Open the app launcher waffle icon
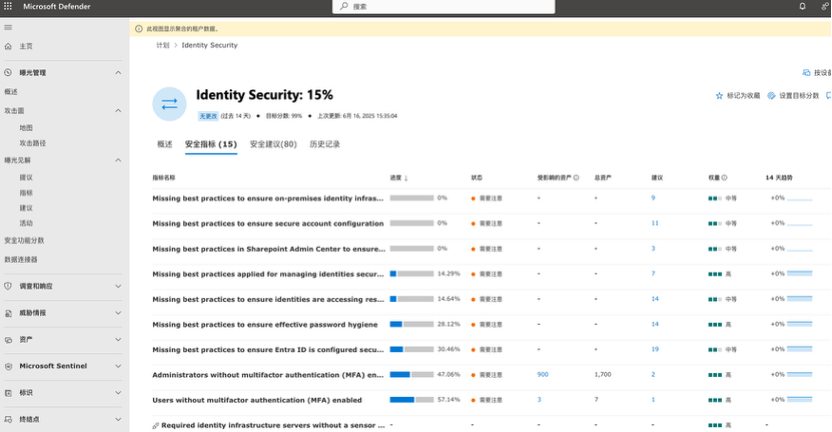 [x=8, y=6]
